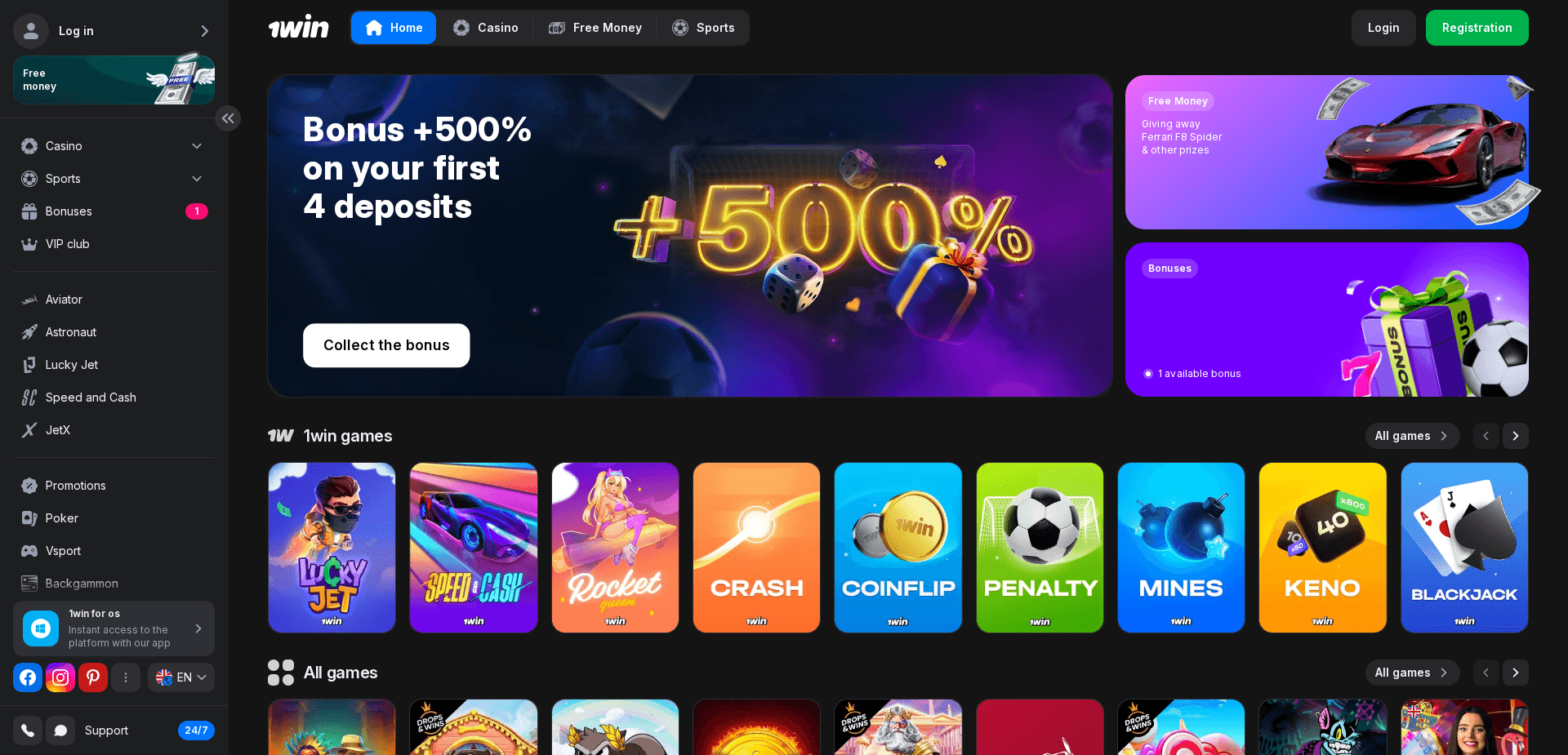This screenshot has width=1568, height=755.
Task: Open the Facebook social icon
Action: 28,677
